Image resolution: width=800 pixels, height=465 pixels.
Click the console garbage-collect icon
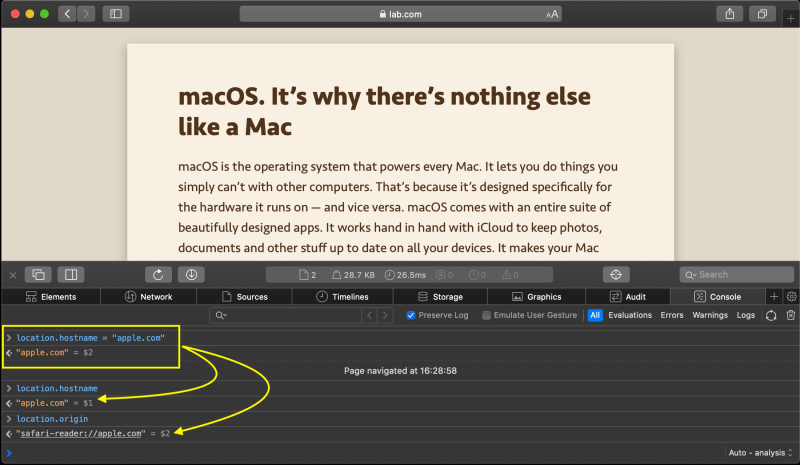tap(771, 315)
